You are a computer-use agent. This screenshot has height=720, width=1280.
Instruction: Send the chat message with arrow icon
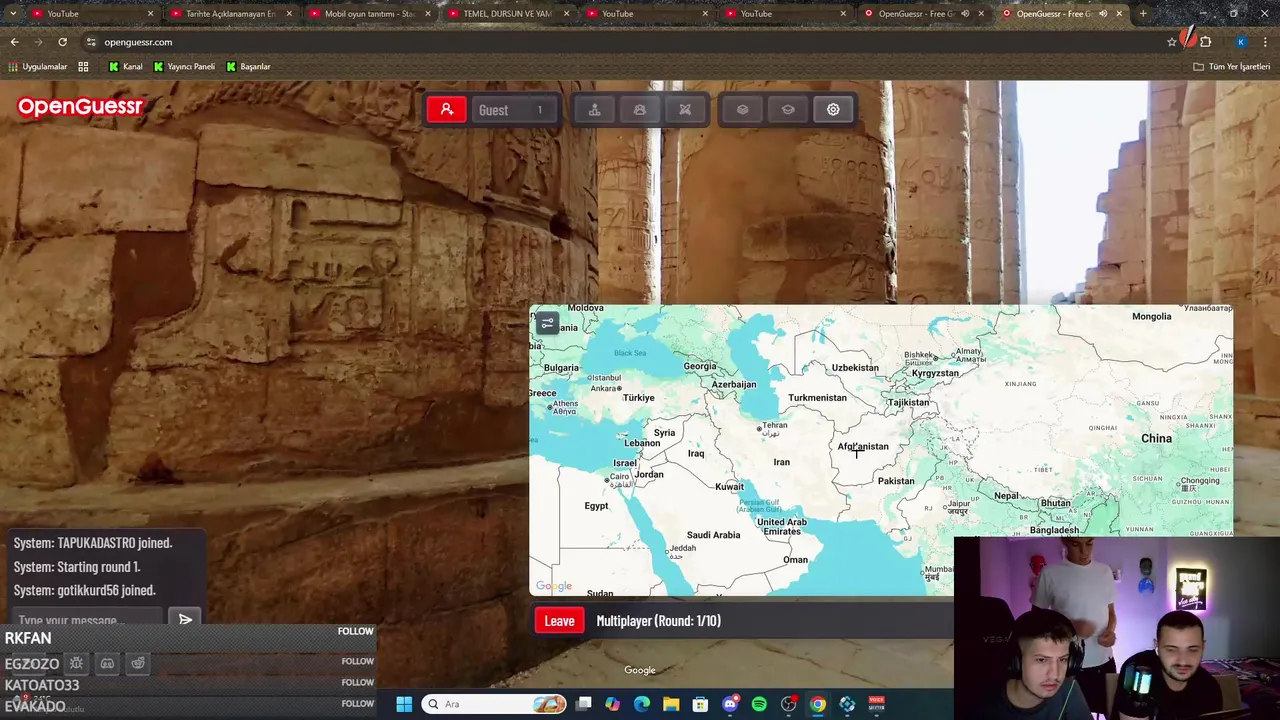[185, 619]
